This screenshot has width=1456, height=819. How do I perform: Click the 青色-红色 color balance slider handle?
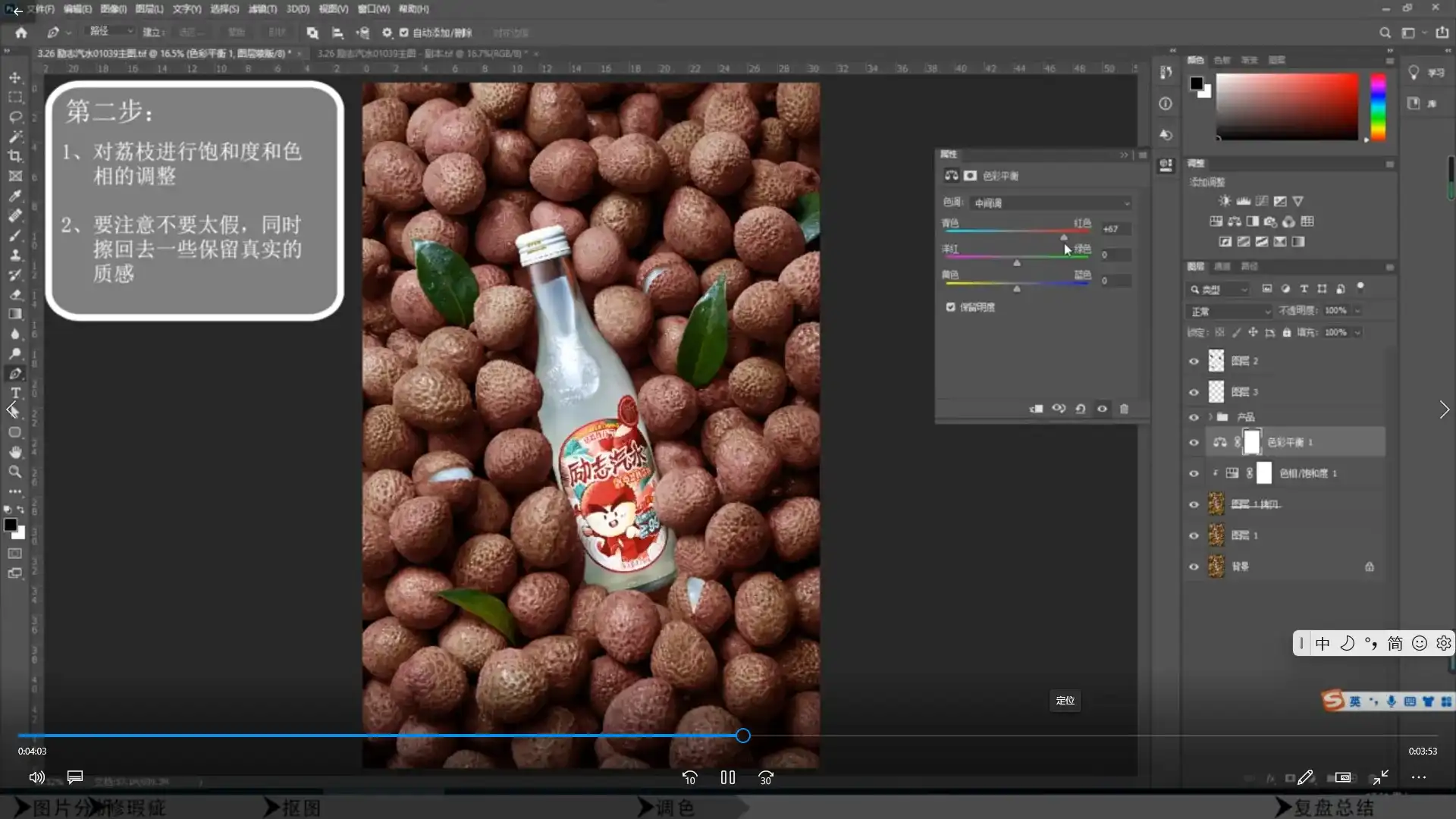(1063, 237)
